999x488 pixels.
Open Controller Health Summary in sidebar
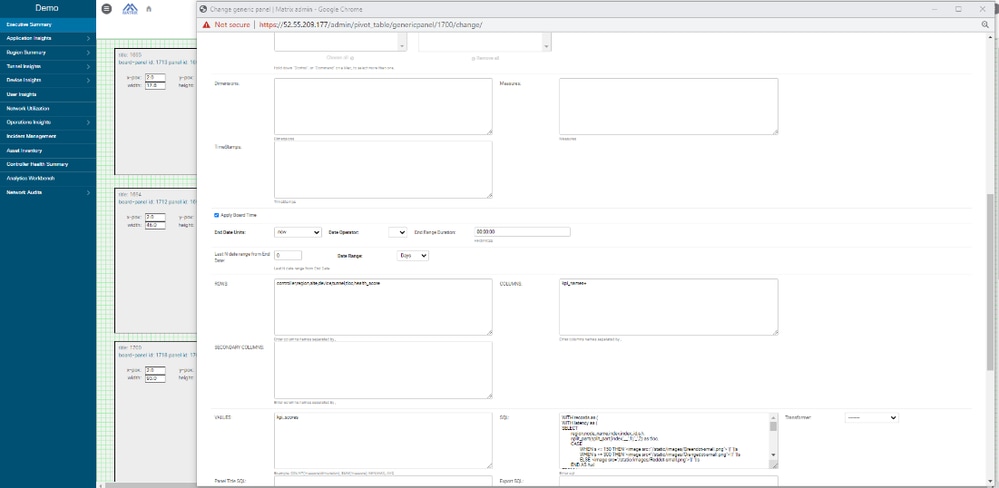48,164
